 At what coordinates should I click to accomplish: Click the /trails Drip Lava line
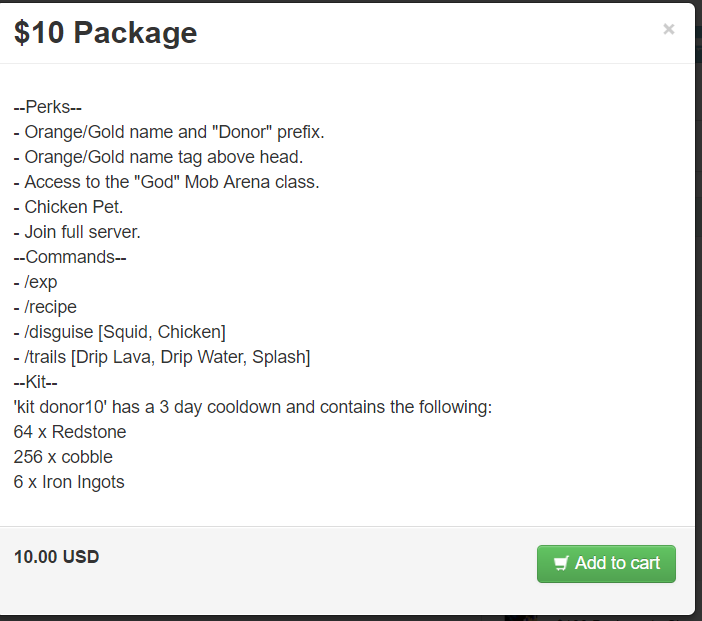(162, 357)
